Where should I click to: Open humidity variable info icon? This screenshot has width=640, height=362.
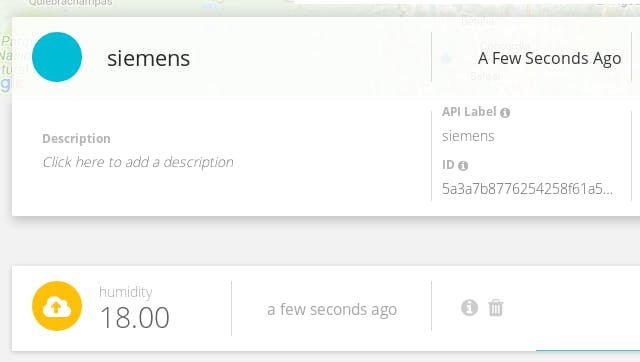(x=469, y=307)
